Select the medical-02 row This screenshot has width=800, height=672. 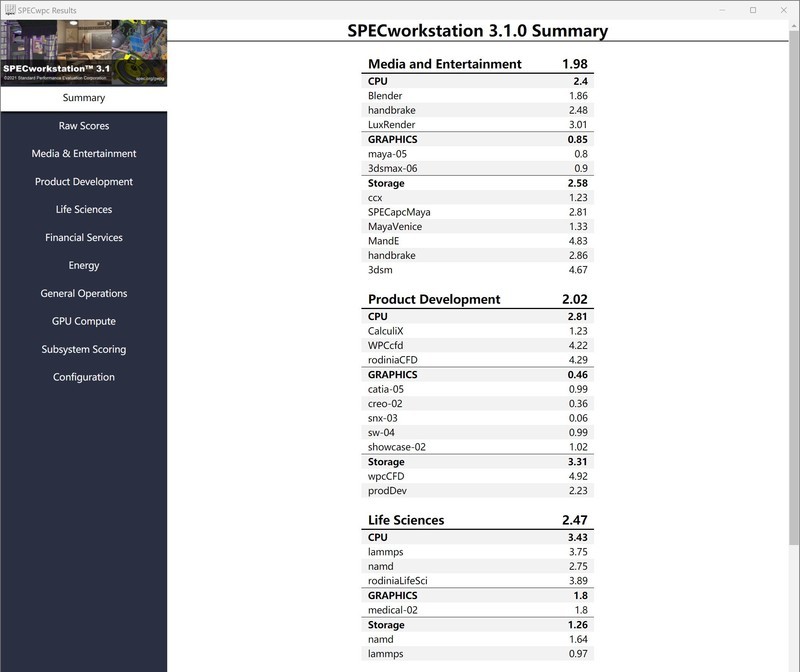click(478, 610)
